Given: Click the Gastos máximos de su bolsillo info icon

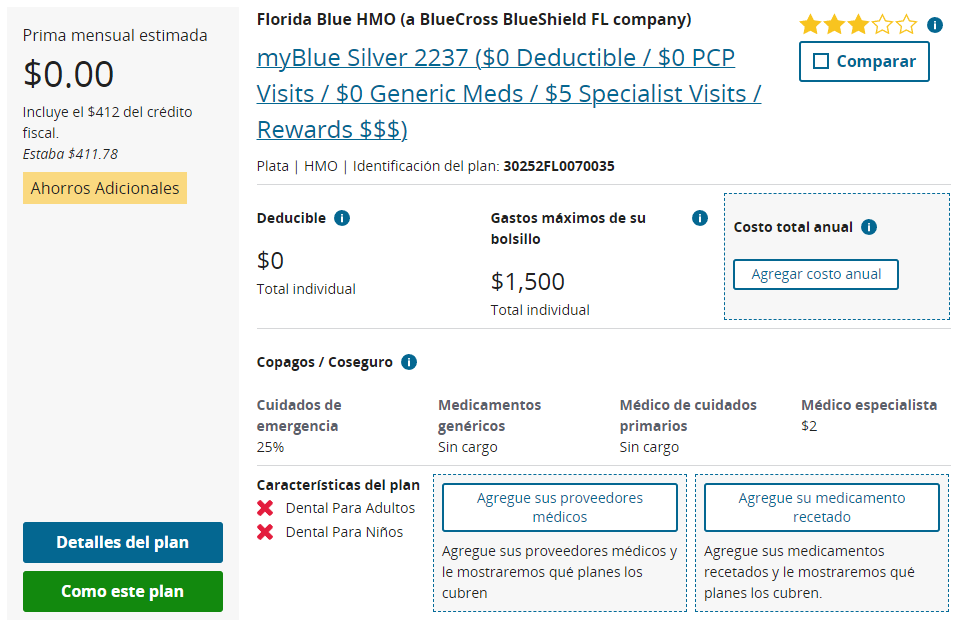Looking at the screenshot, I should [x=699, y=218].
